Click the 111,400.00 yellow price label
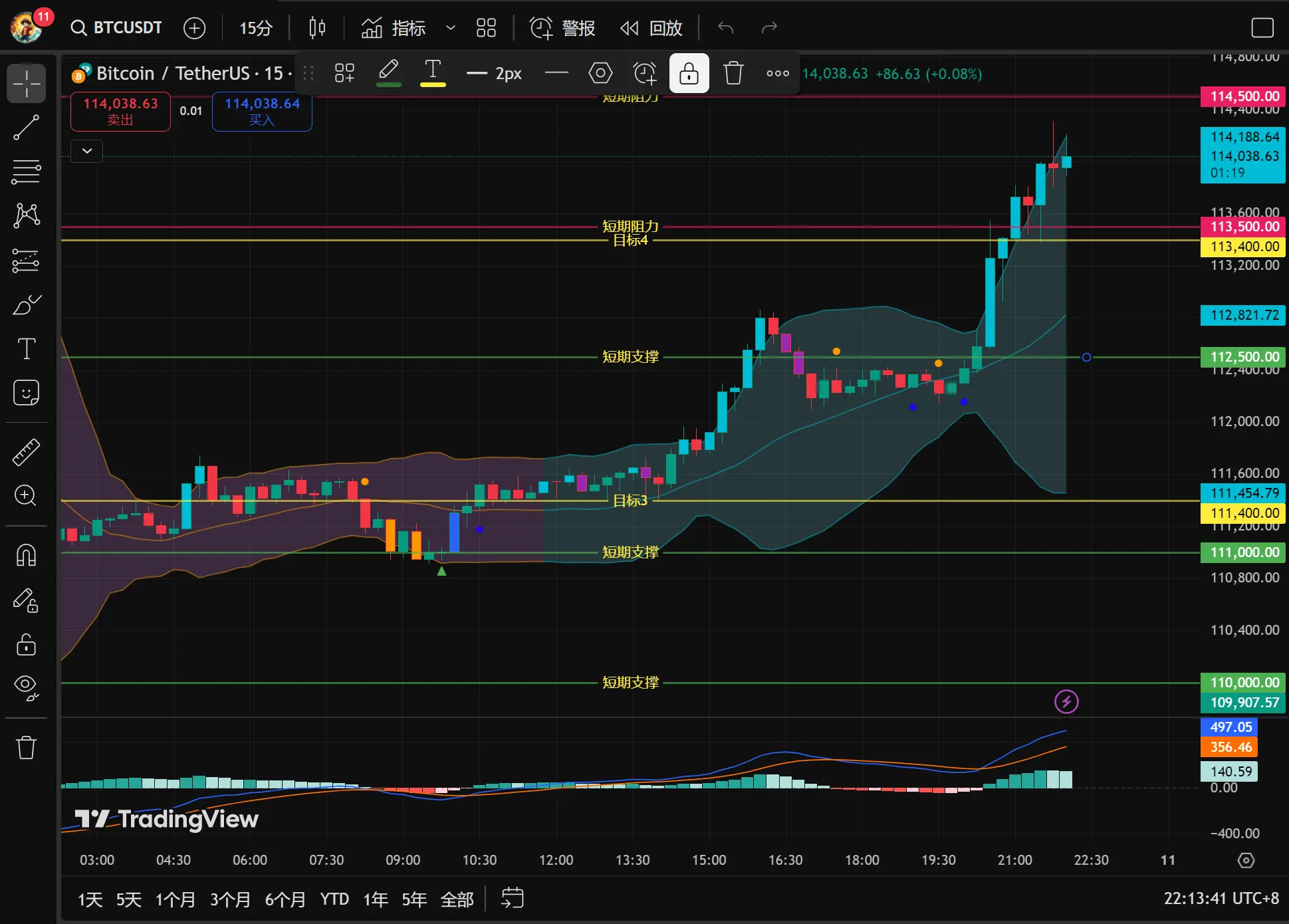 coord(1243,513)
